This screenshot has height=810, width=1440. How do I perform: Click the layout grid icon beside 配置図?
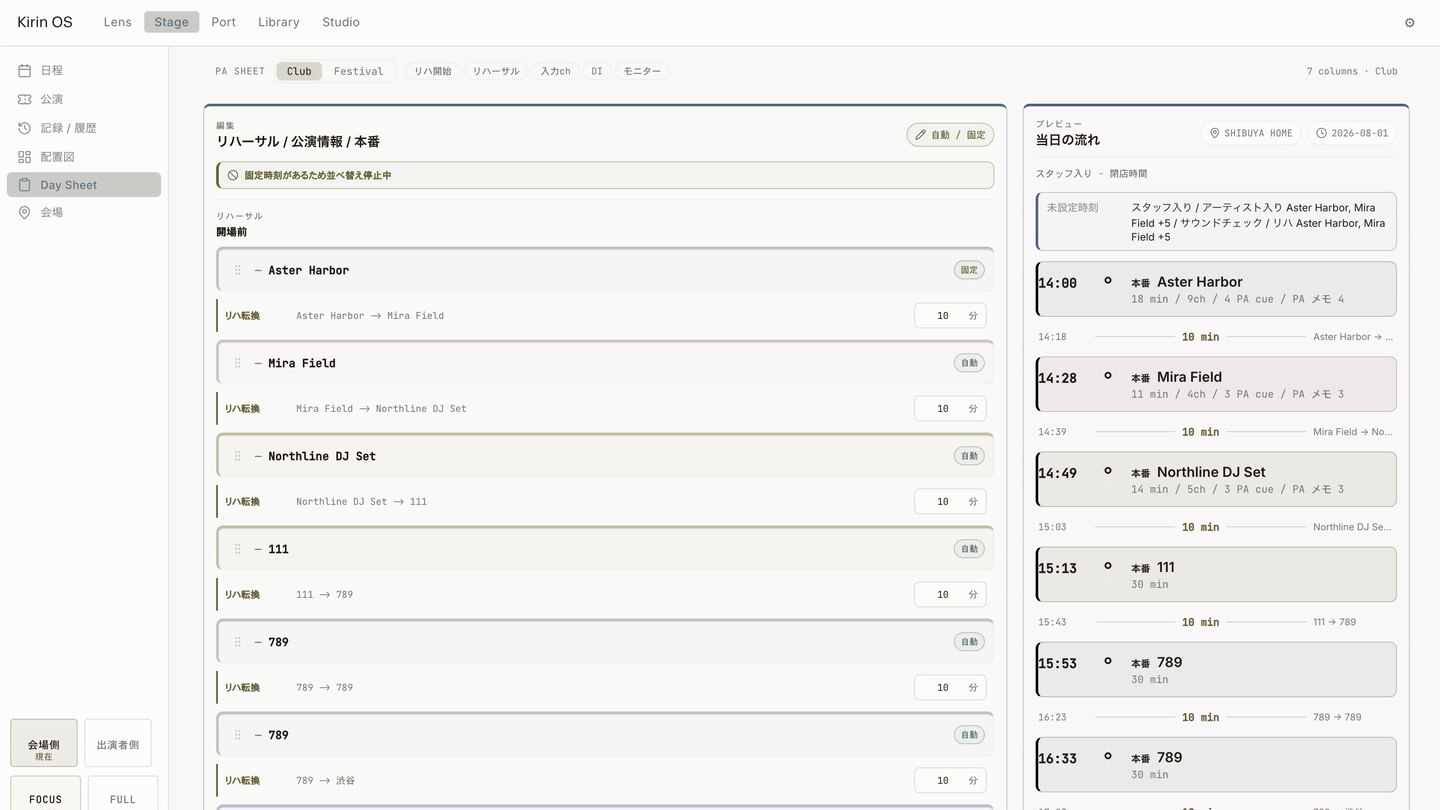24,157
